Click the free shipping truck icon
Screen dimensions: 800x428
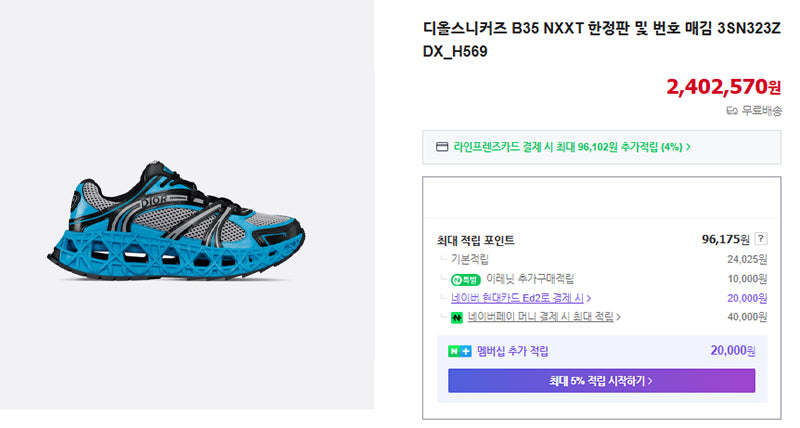pos(732,111)
